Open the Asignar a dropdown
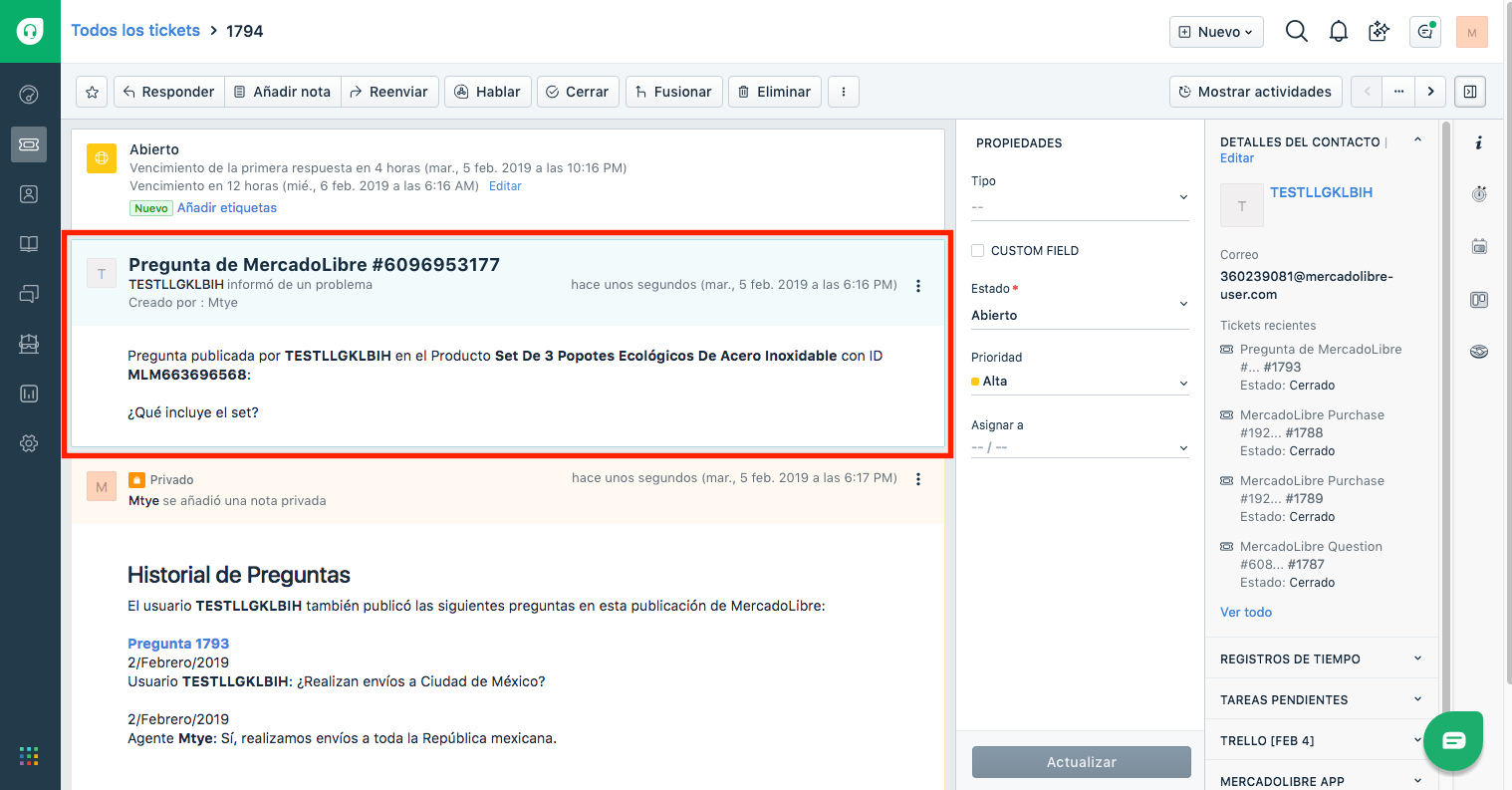This screenshot has height=790, width=1512. tap(1080, 448)
